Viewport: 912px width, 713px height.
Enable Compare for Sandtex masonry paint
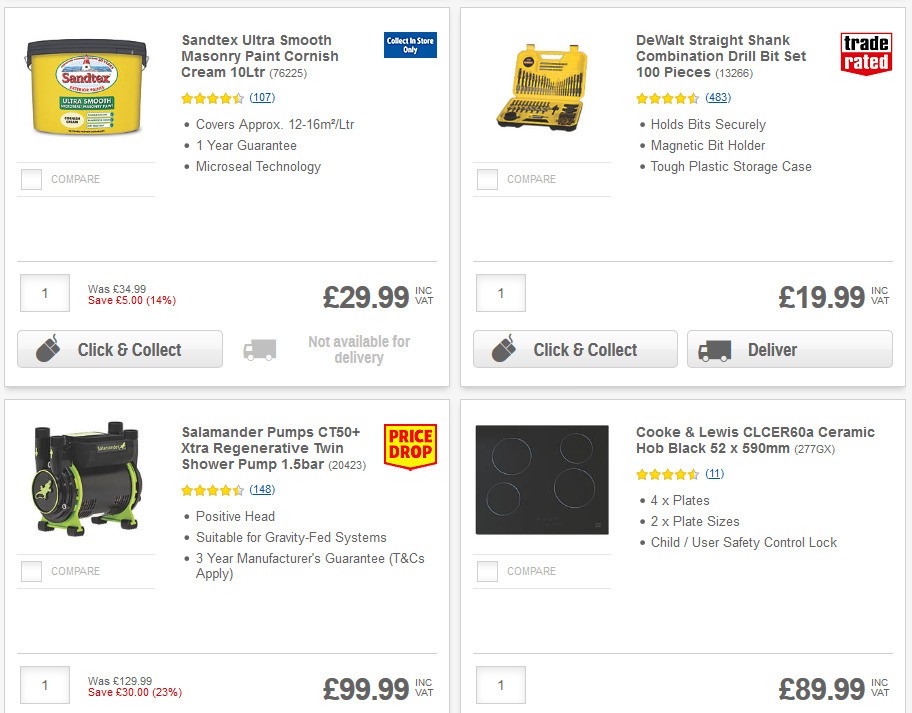point(30,179)
